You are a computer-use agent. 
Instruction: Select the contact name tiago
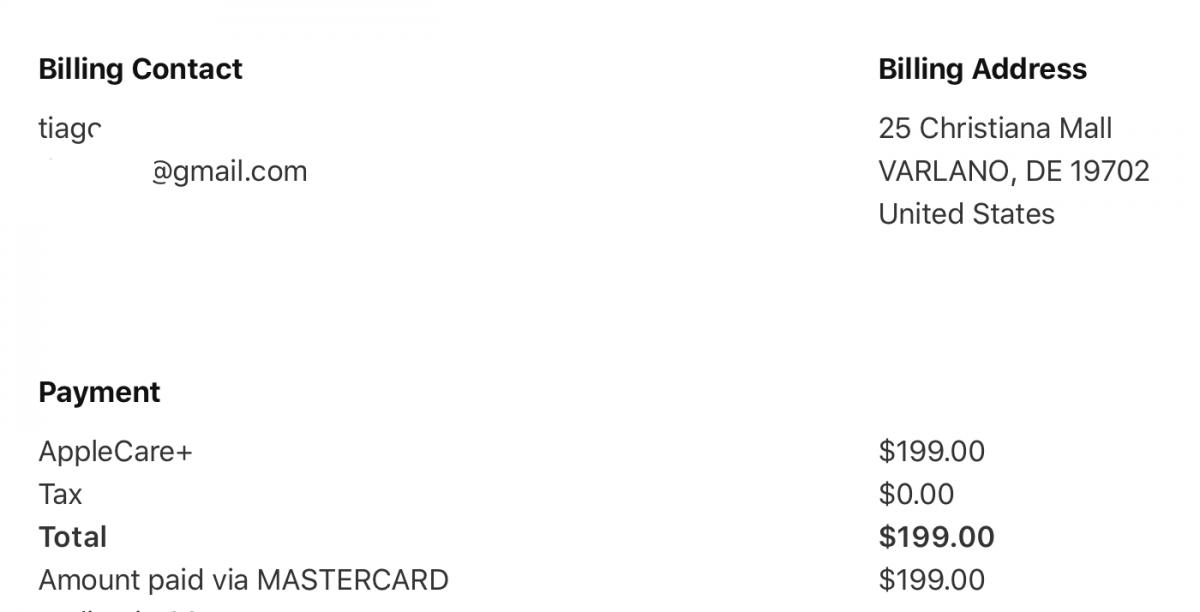(x=70, y=130)
